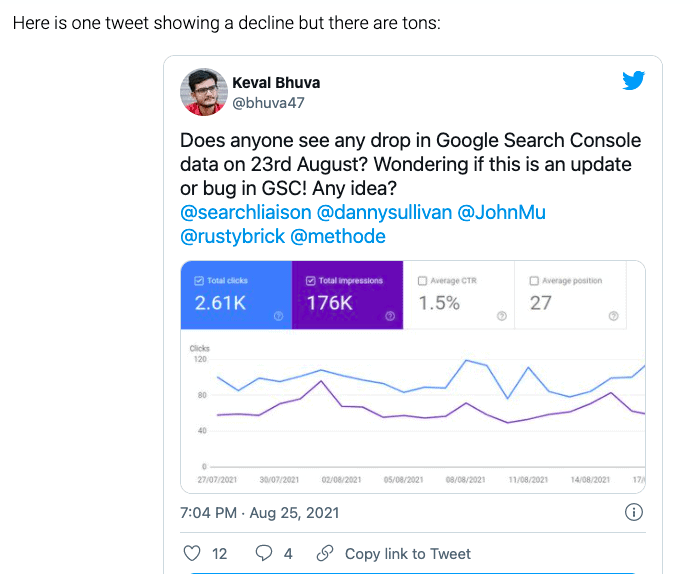Viewport: 693px width, 574px height.
Task: Click the Total clicks help icon
Action: pos(278,316)
